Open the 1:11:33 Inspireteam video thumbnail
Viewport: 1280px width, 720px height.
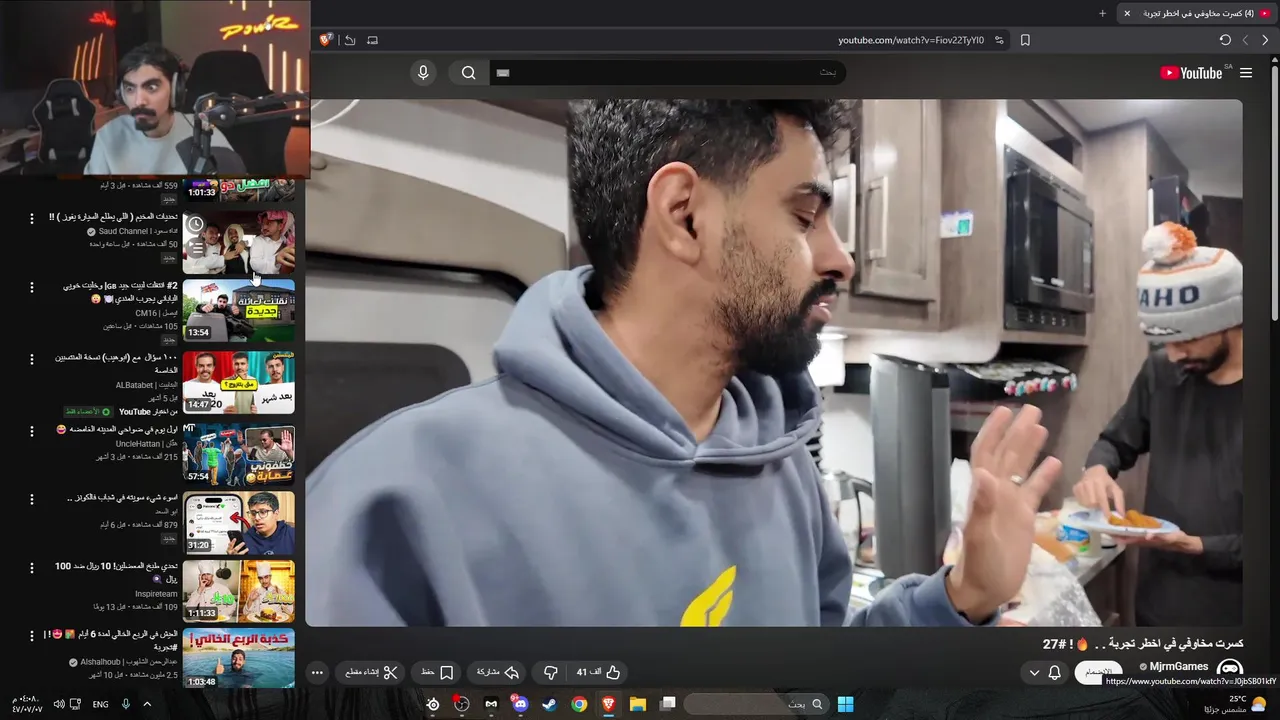point(239,591)
